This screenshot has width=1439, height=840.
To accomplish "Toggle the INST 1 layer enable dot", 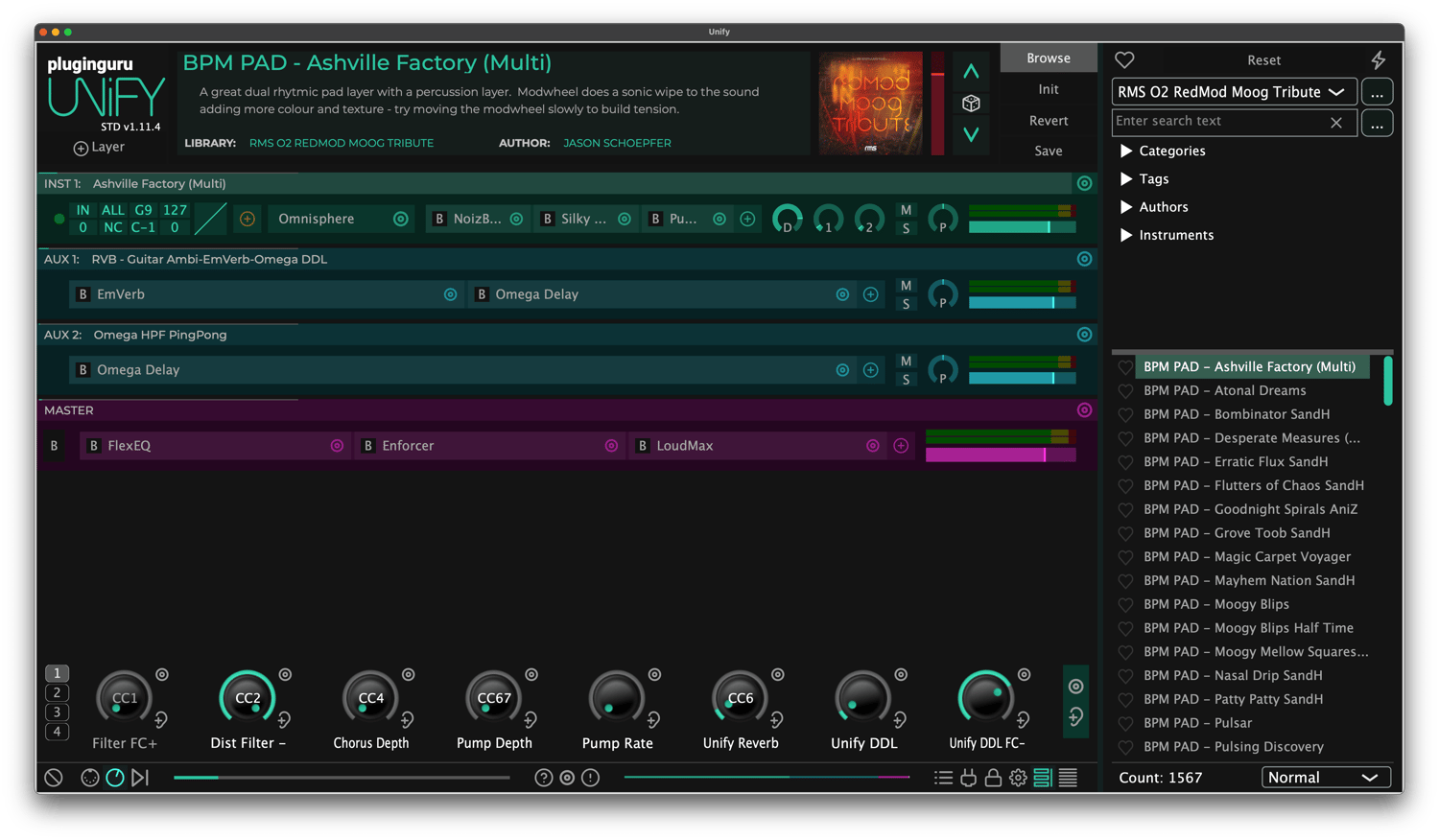I will pyautogui.click(x=59, y=220).
